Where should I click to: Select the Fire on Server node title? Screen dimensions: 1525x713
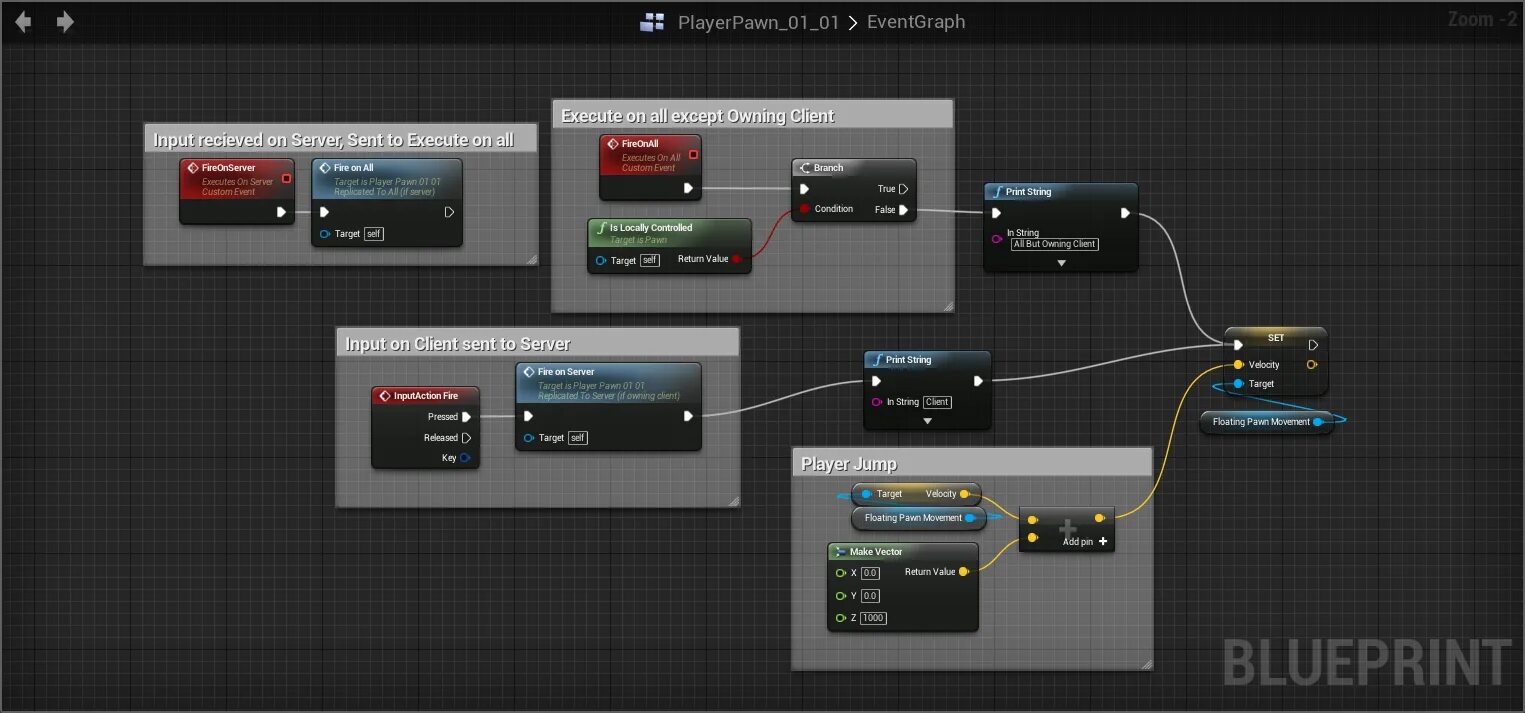(x=565, y=372)
